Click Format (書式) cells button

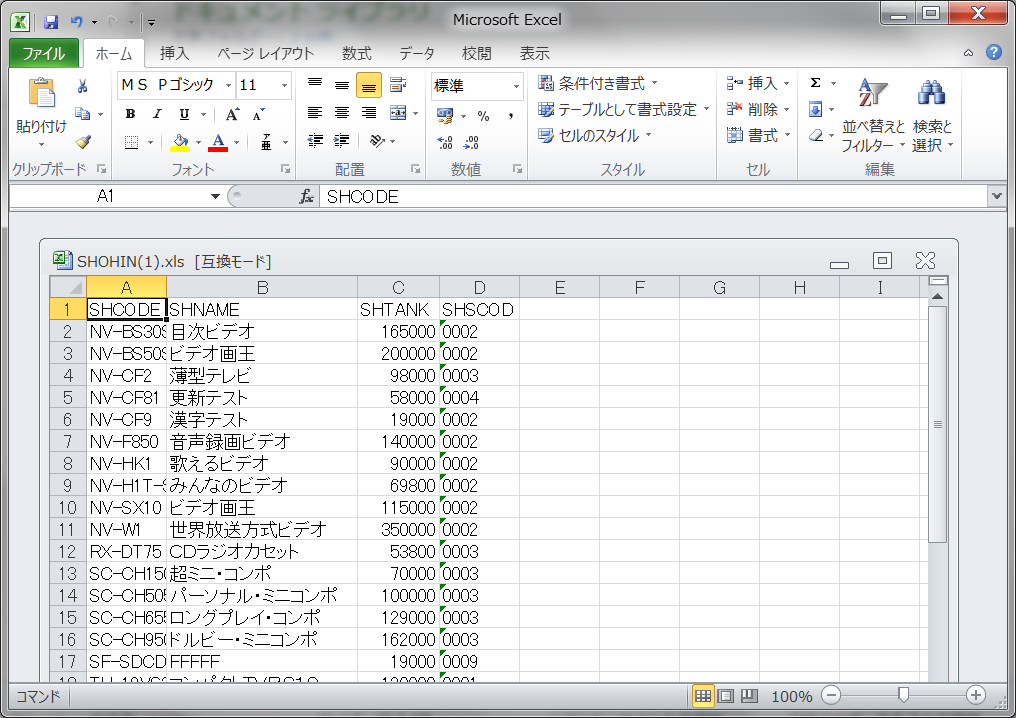[757, 135]
